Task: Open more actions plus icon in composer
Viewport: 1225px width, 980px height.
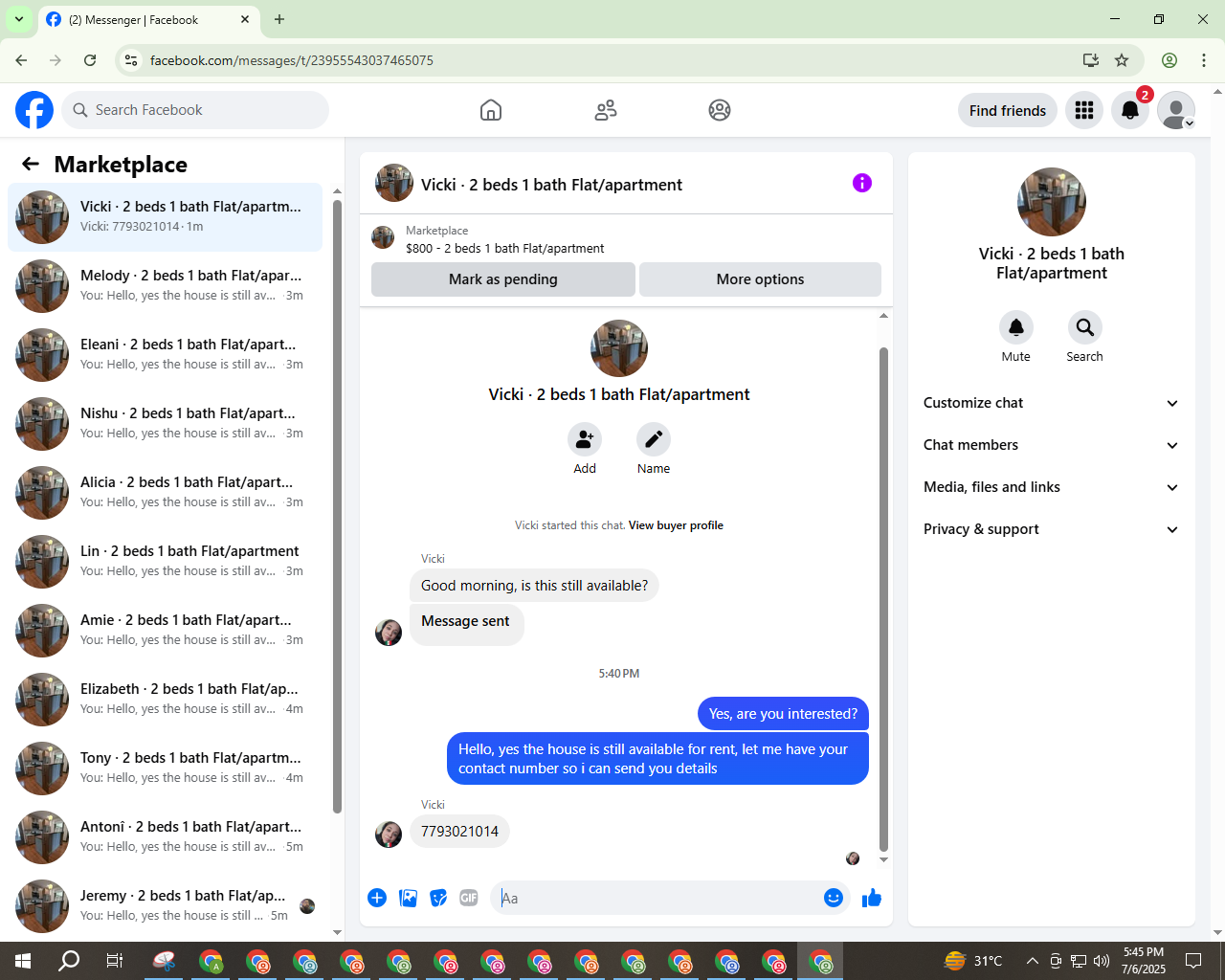Action: click(x=377, y=898)
